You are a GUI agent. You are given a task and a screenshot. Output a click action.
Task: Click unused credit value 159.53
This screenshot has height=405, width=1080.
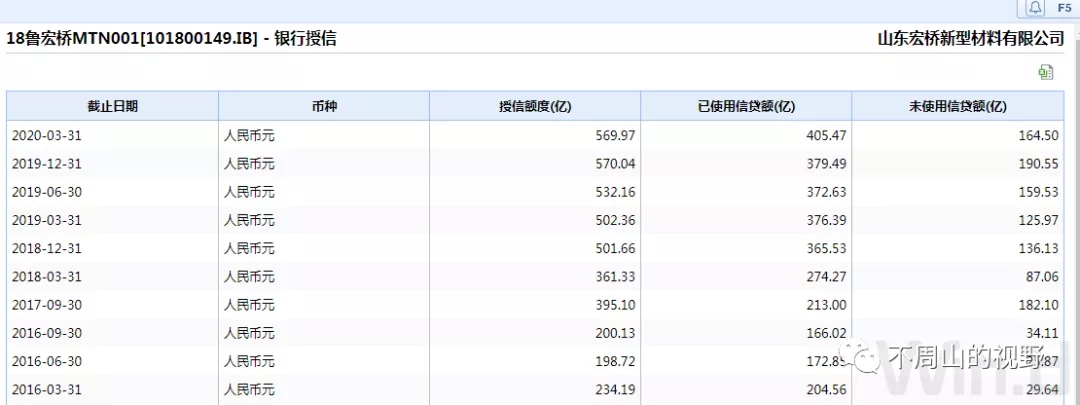point(1038,192)
